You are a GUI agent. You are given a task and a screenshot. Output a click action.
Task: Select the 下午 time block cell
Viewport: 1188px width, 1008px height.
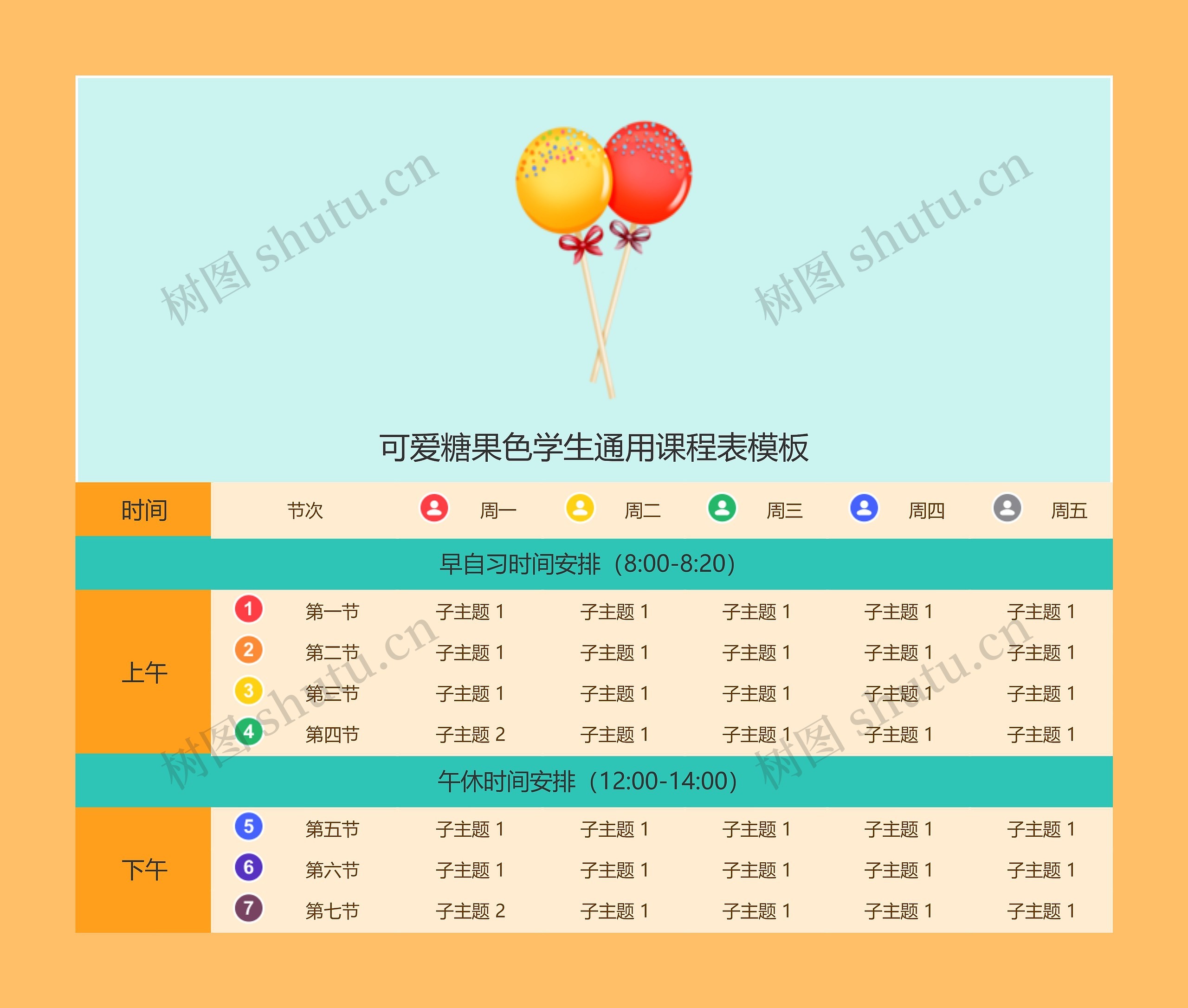[x=143, y=870]
